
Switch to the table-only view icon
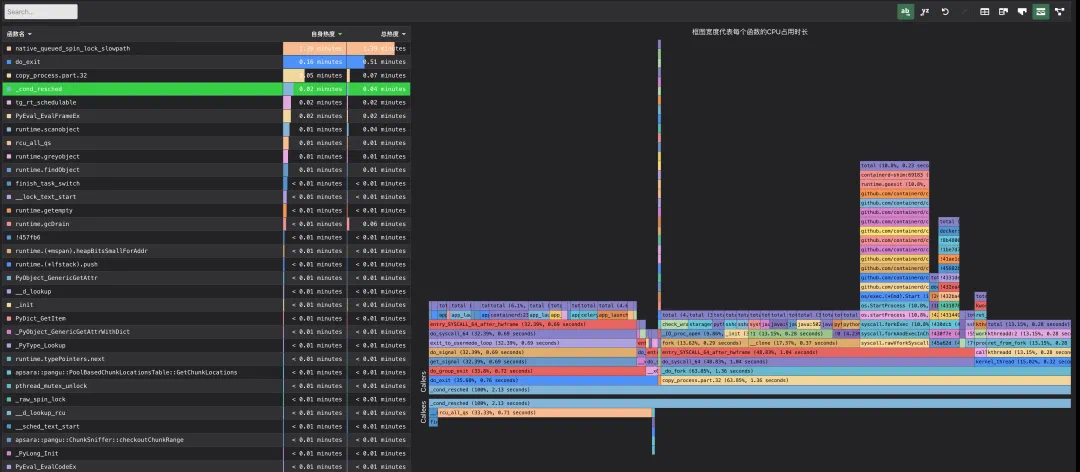pos(985,11)
